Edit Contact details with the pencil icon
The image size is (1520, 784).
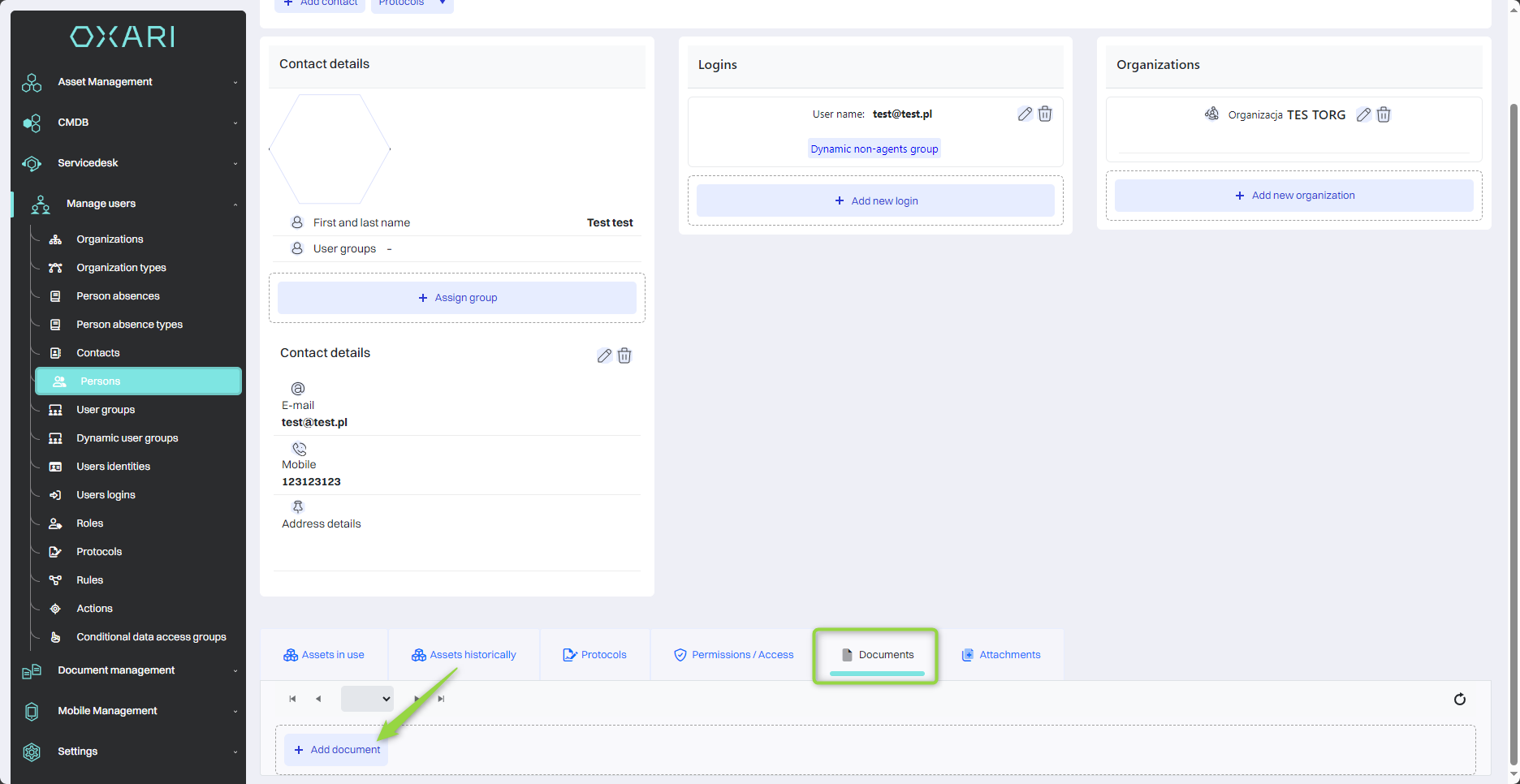point(604,355)
